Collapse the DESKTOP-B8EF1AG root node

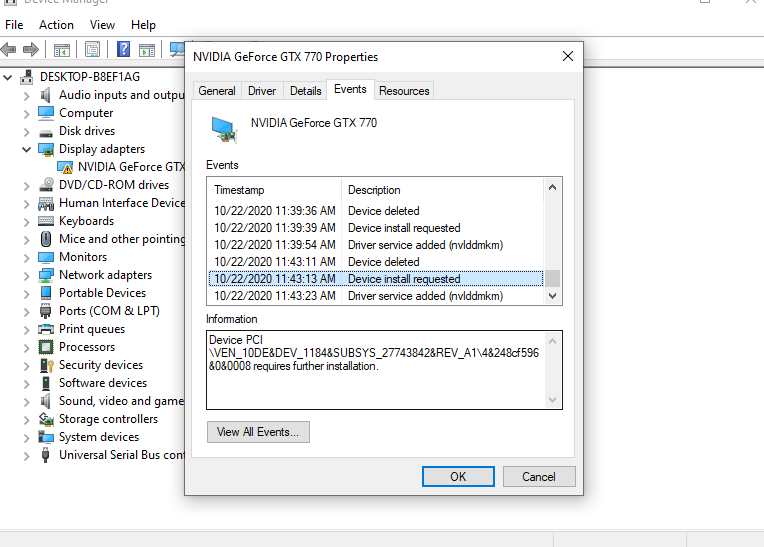(7, 77)
